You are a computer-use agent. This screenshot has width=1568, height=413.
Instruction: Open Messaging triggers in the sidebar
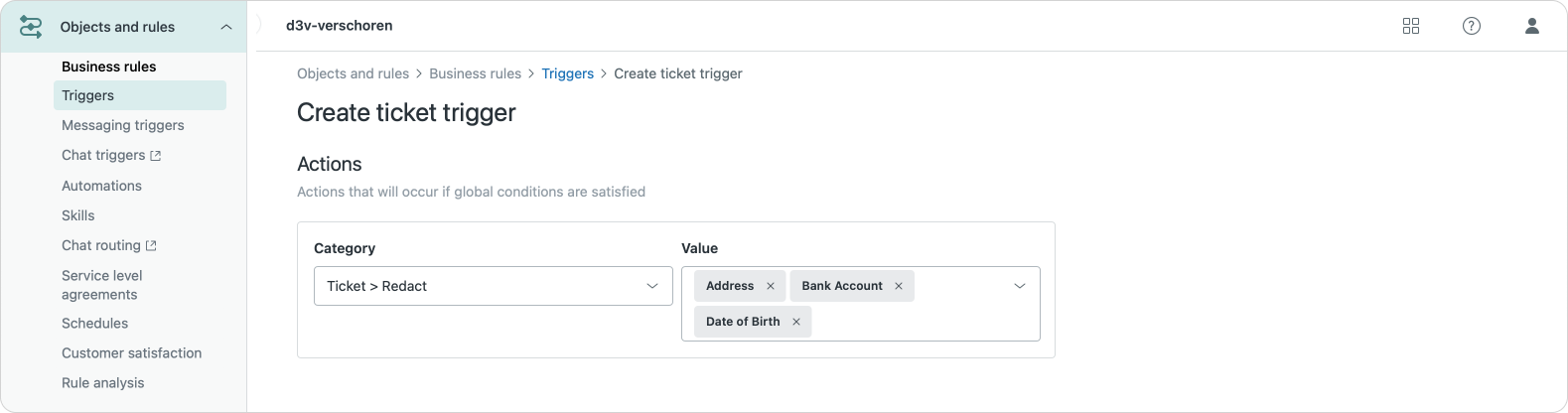click(x=123, y=125)
